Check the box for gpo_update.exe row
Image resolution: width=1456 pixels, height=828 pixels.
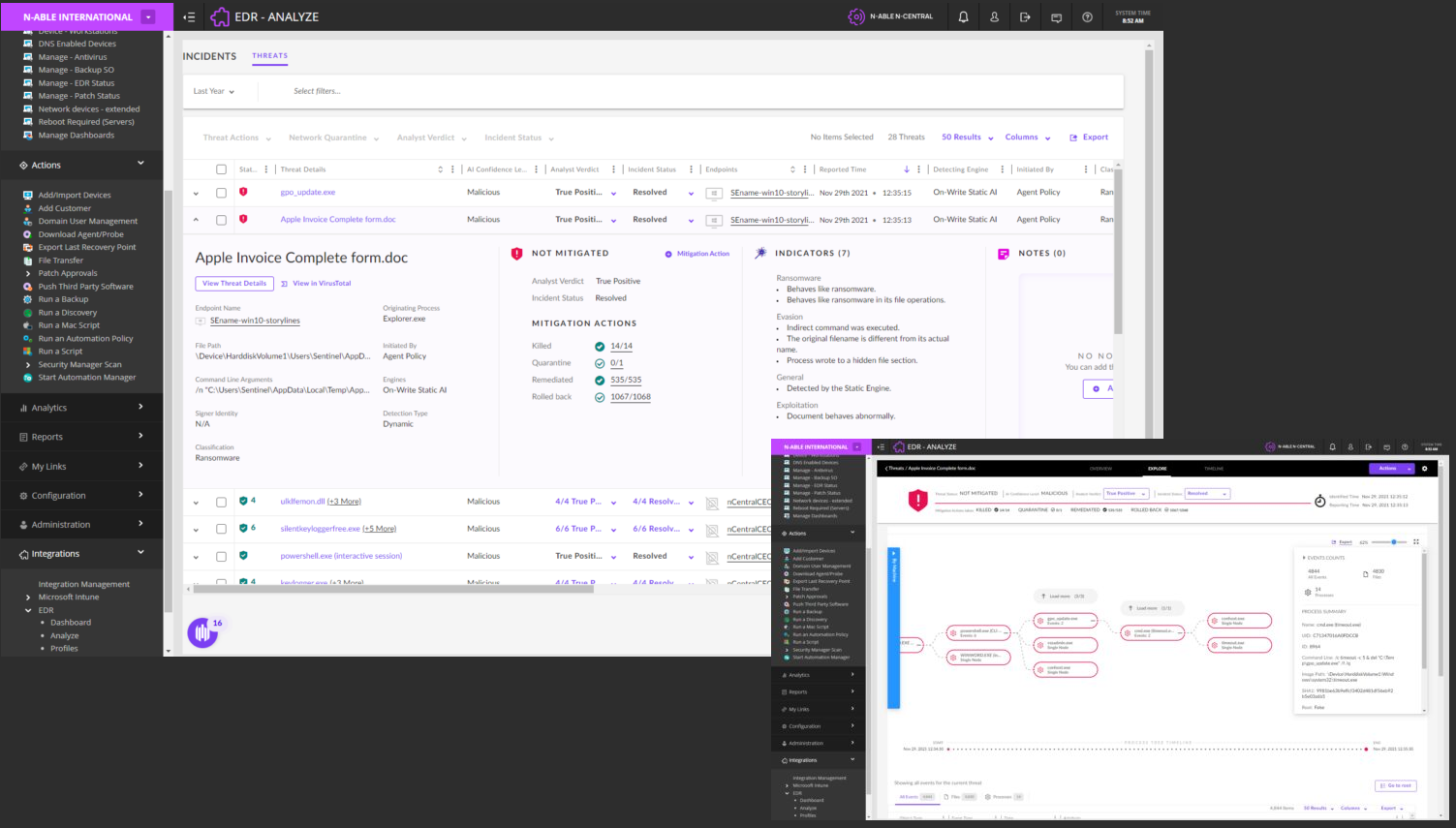(x=221, y=193)
